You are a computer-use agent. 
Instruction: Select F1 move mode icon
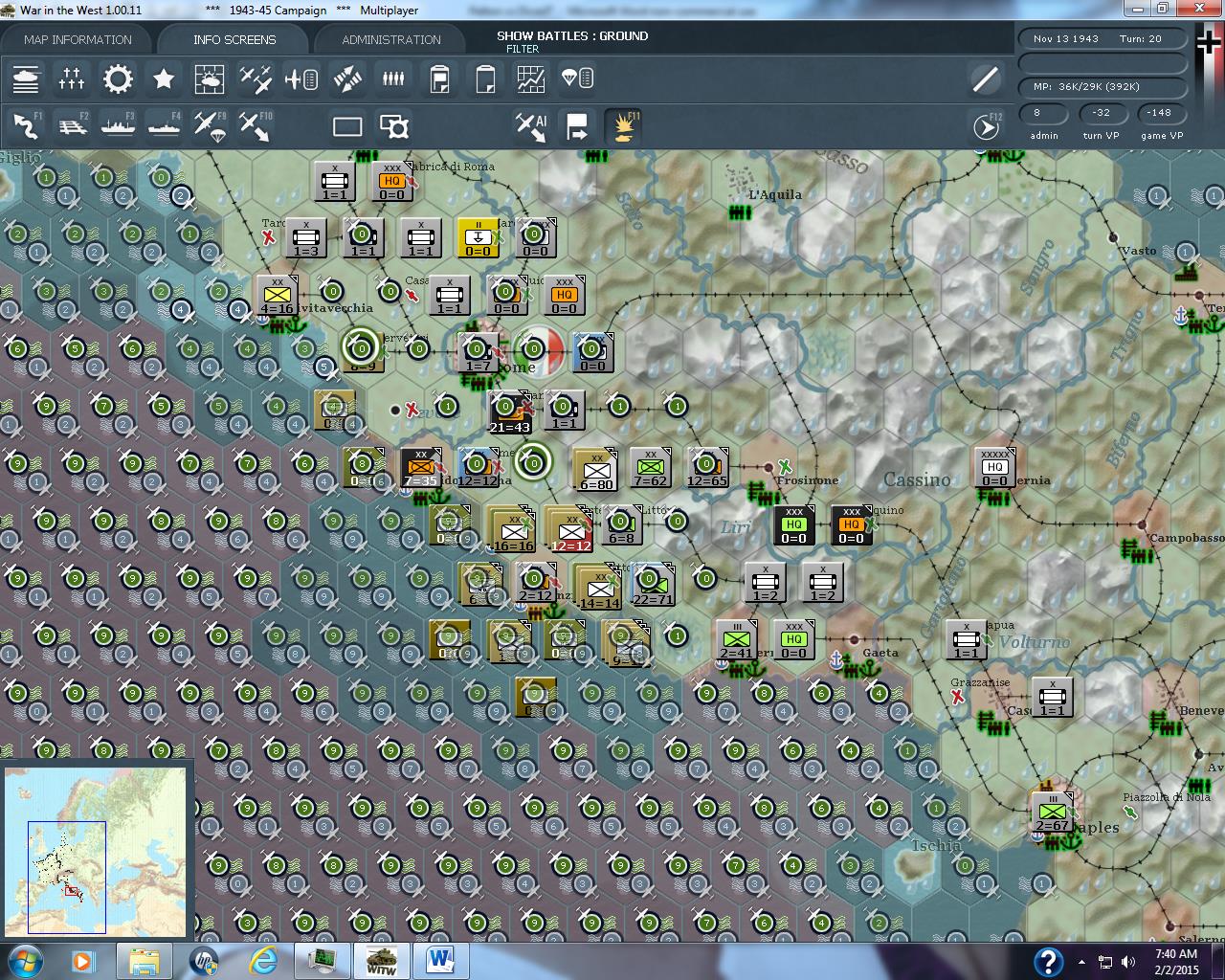click(26, 125)
